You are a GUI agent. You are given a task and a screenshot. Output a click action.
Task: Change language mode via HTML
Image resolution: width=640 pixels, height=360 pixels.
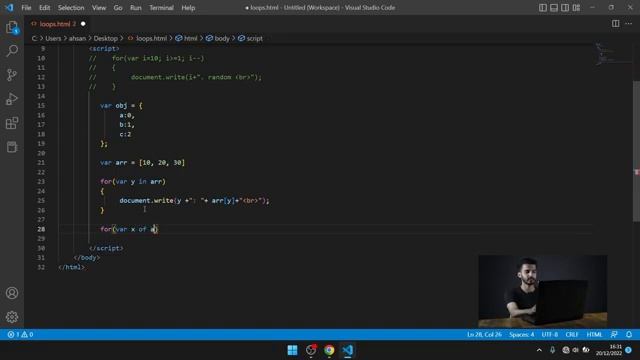tap(594, 334)
